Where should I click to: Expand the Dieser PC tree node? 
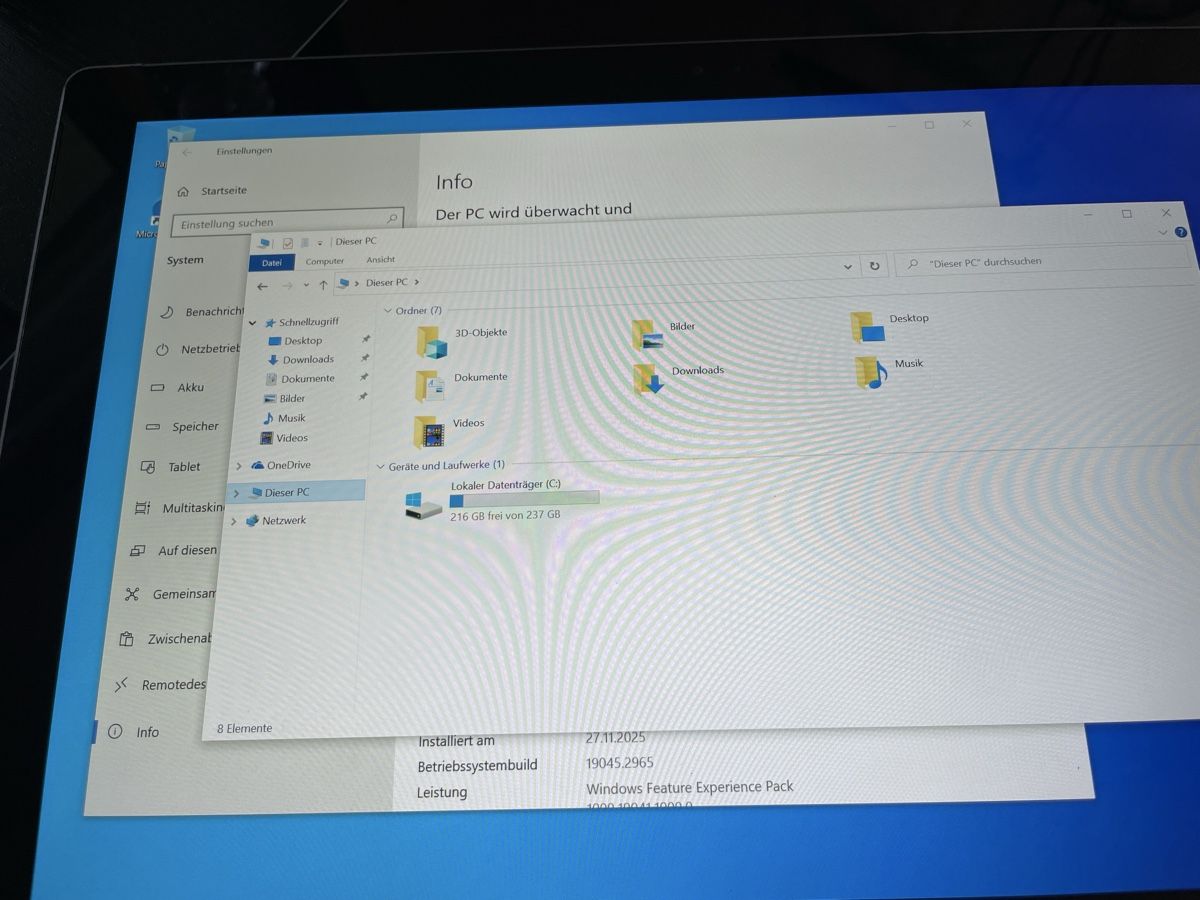(236, 493)
